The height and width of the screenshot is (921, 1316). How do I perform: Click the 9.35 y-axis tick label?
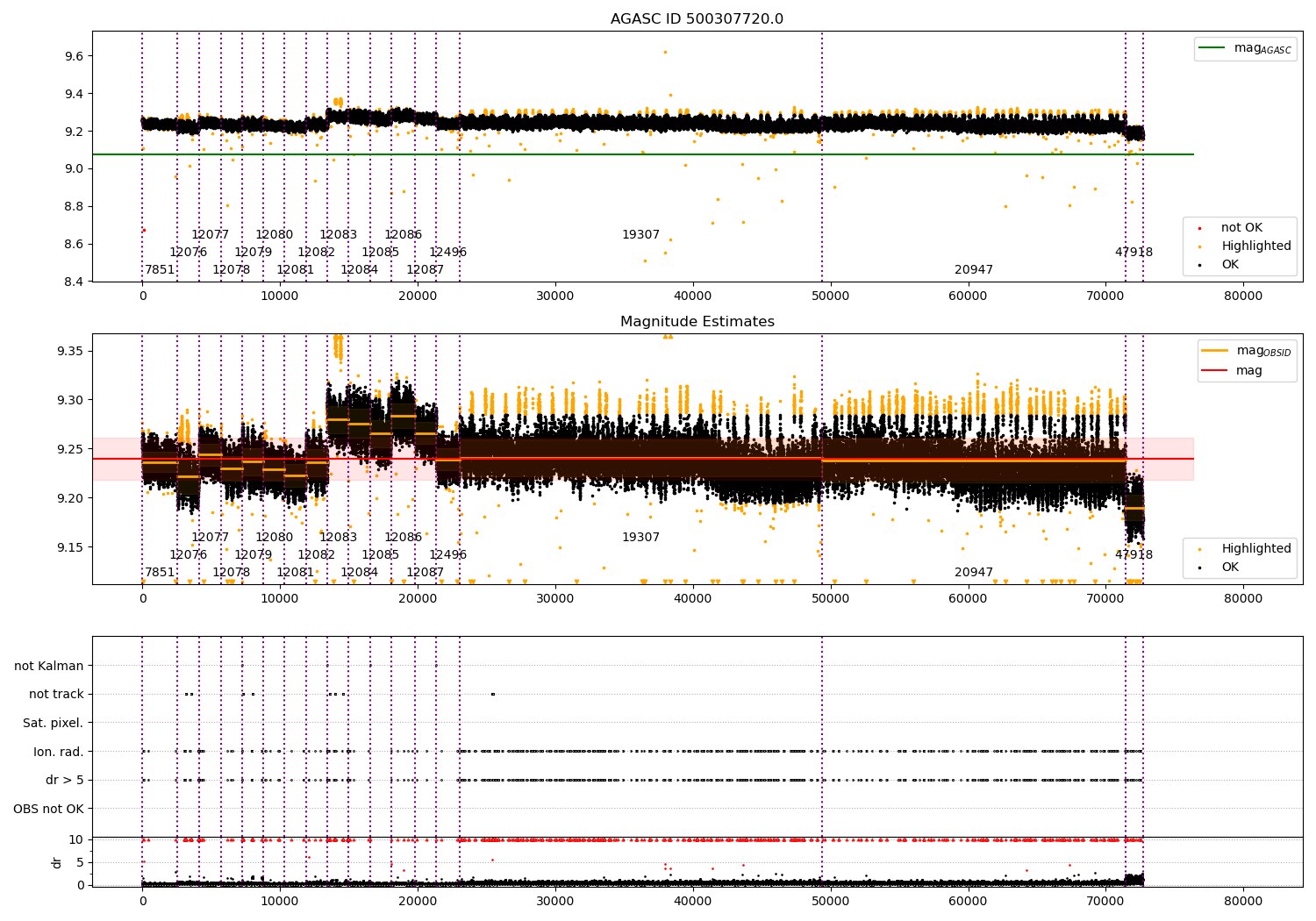pos(70,352)
